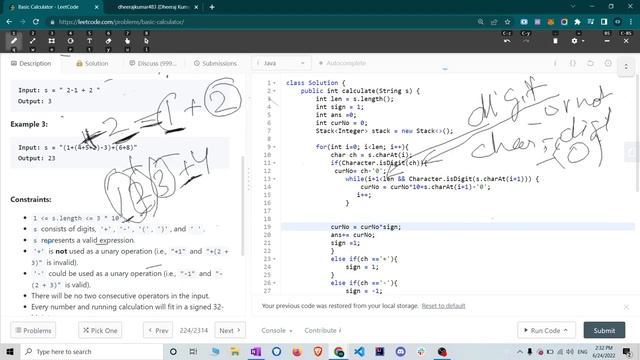The width and height of the screenshot is (640, 360).
Task: Close the annotation toolbar
Action: click(626, 41)
